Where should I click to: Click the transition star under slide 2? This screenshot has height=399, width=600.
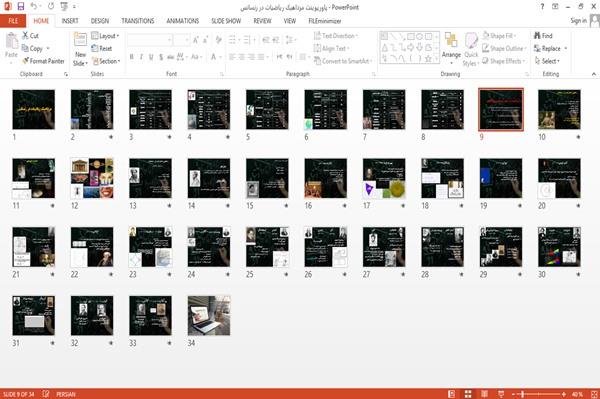111,137
